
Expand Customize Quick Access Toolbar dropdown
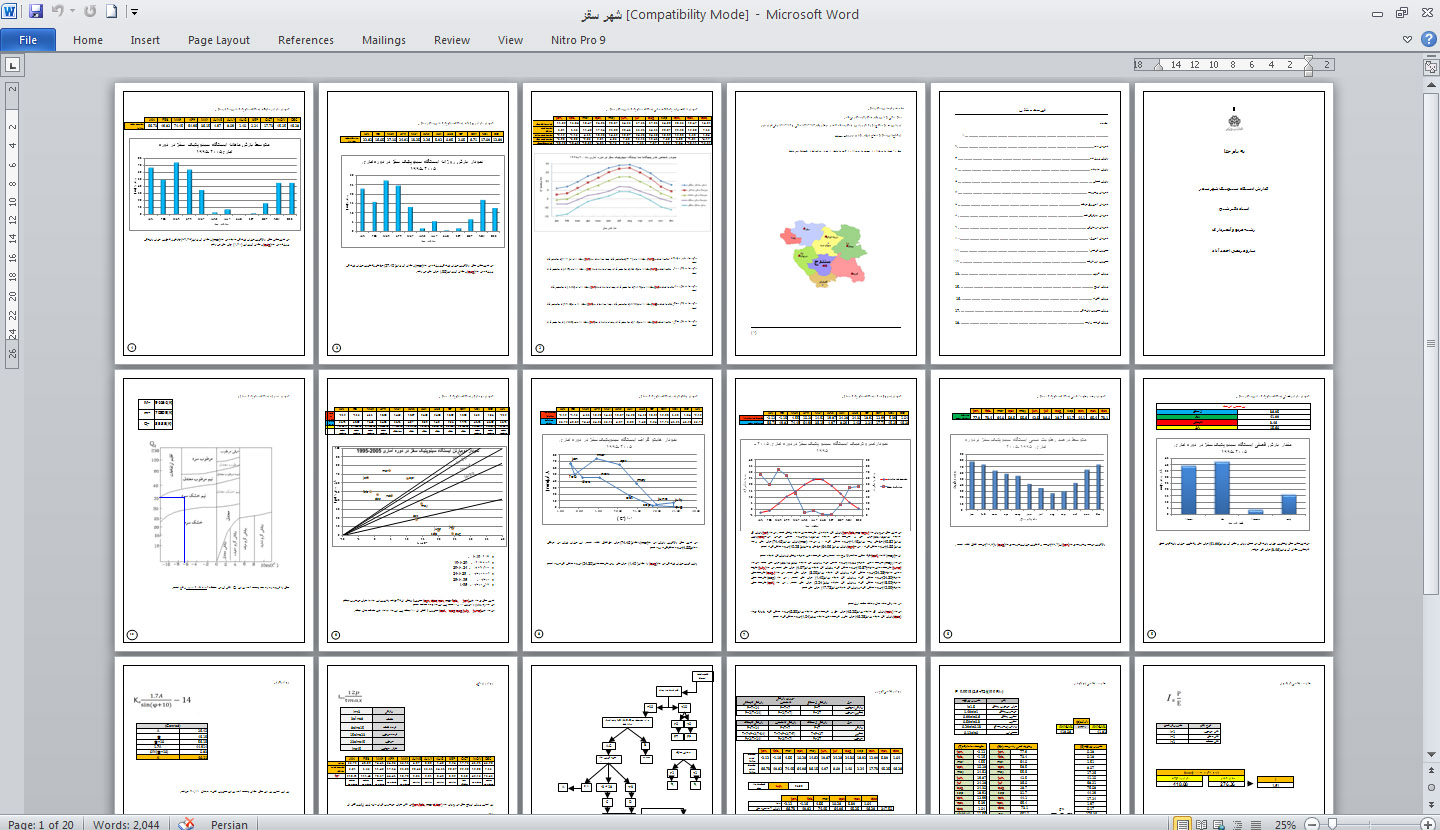pos(135,13)
